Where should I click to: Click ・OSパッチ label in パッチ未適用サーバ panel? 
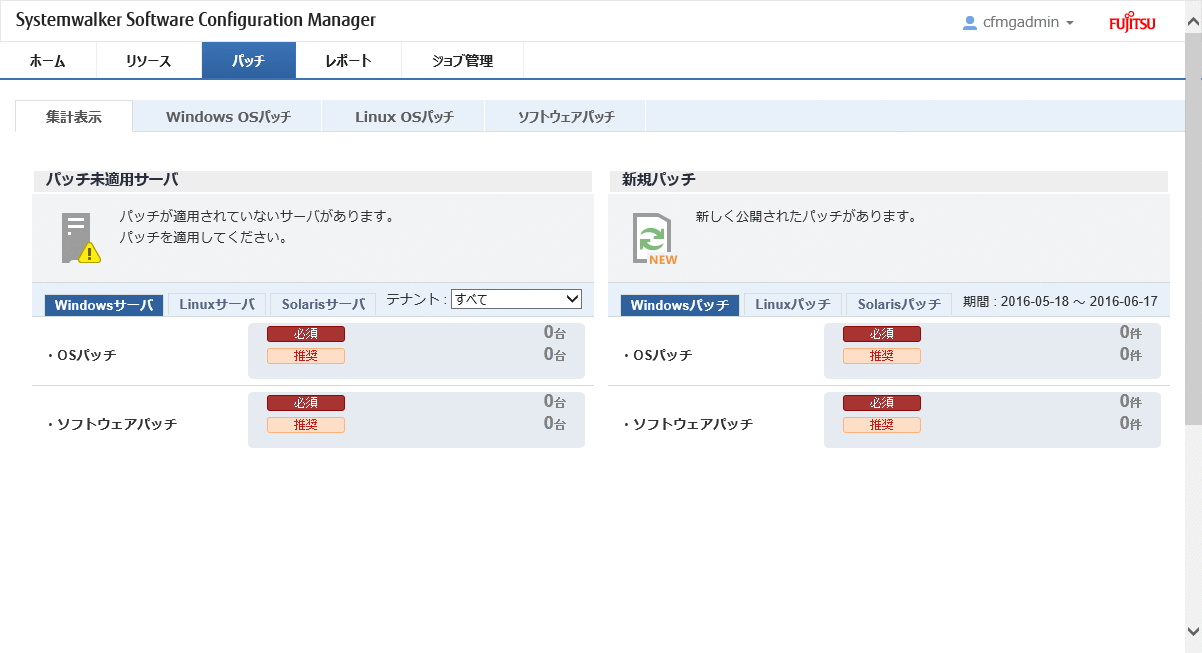[x=81, y=355]
